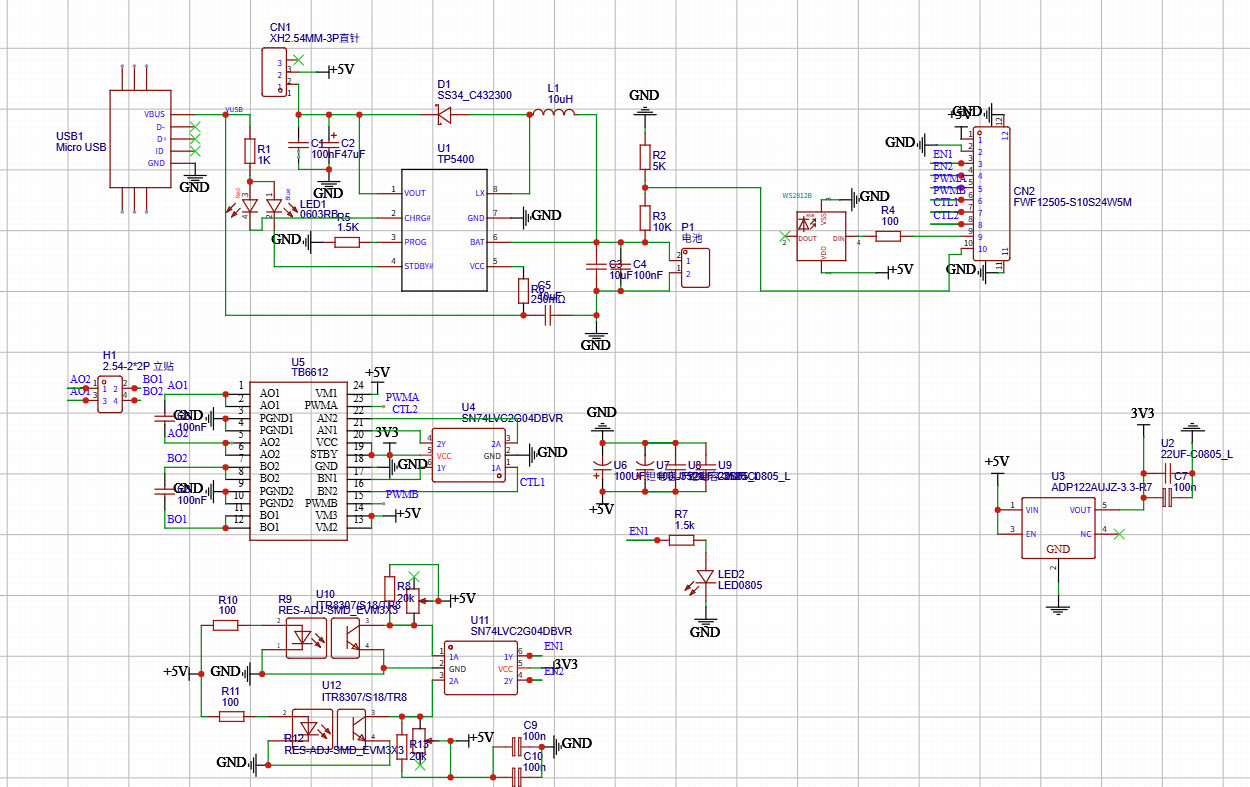Select the CN1 XH2.54MM-3P header
The width and height of the screenshot is (1250, 787).
[274, 77]
